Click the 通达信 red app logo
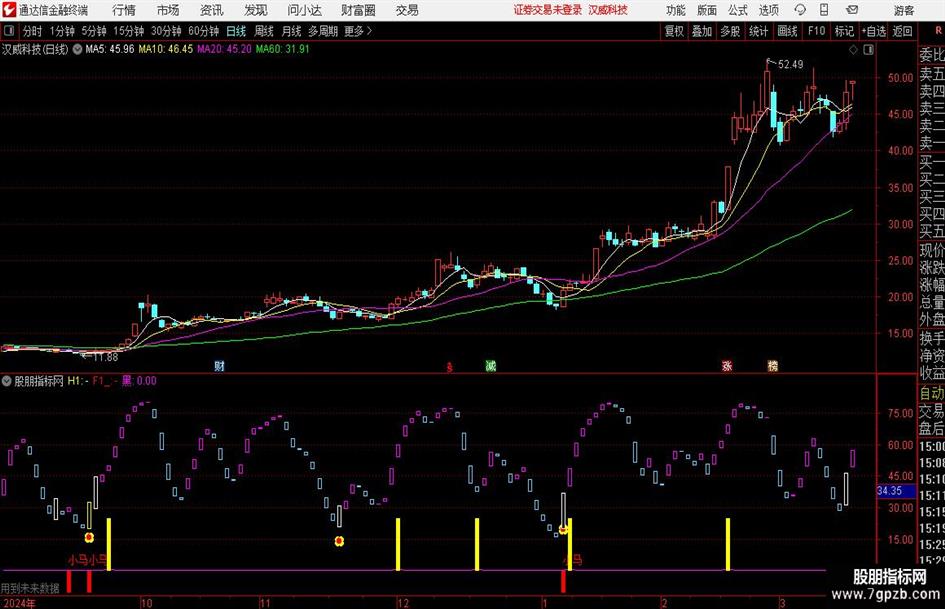945x609 pixels. (x=8, y=10)
